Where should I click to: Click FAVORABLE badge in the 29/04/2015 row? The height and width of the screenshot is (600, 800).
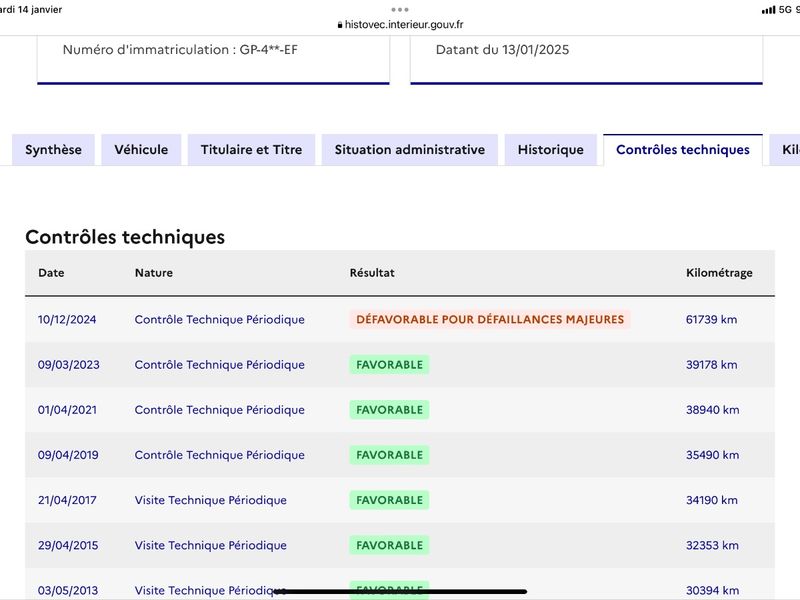point(389,545)
